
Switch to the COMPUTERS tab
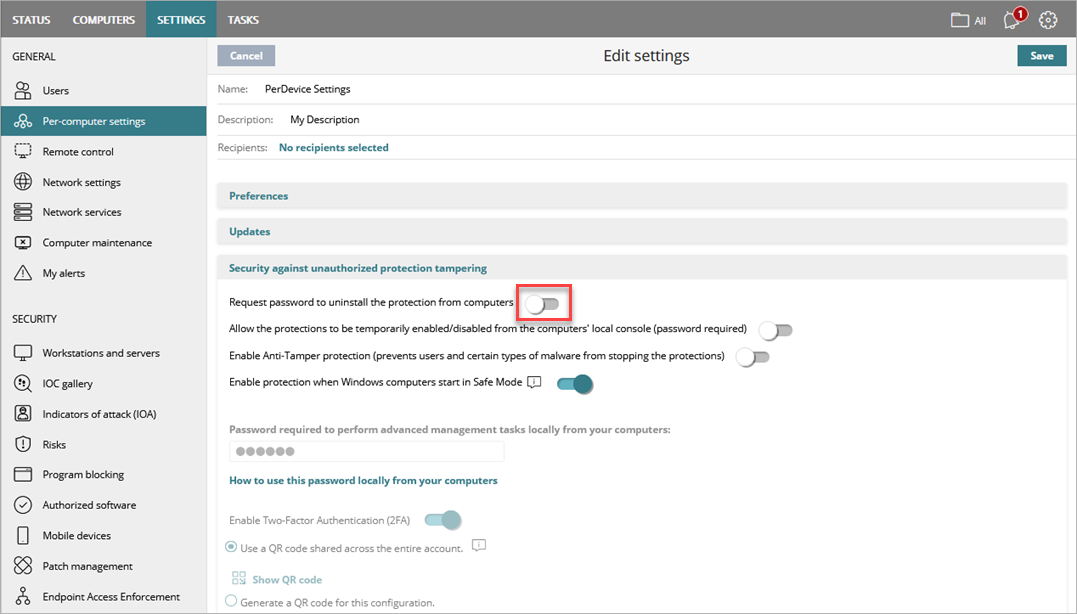[x=103, y=18]
